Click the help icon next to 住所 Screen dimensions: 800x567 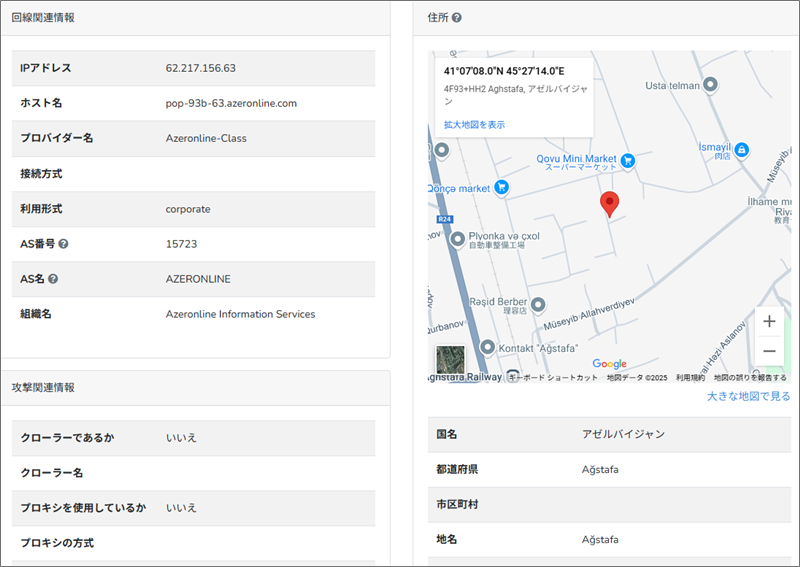(x=457, y=17)
